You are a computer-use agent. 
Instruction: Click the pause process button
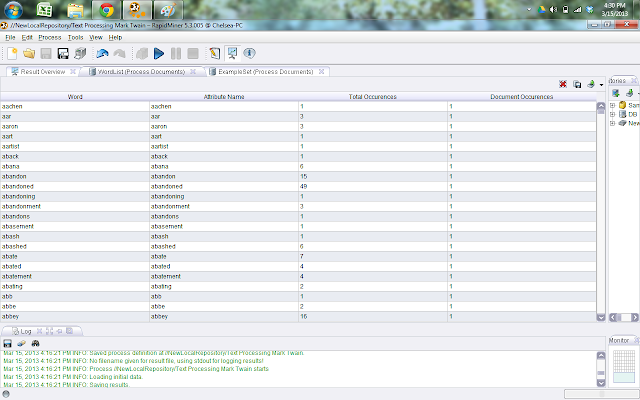(x=176, y=53)
